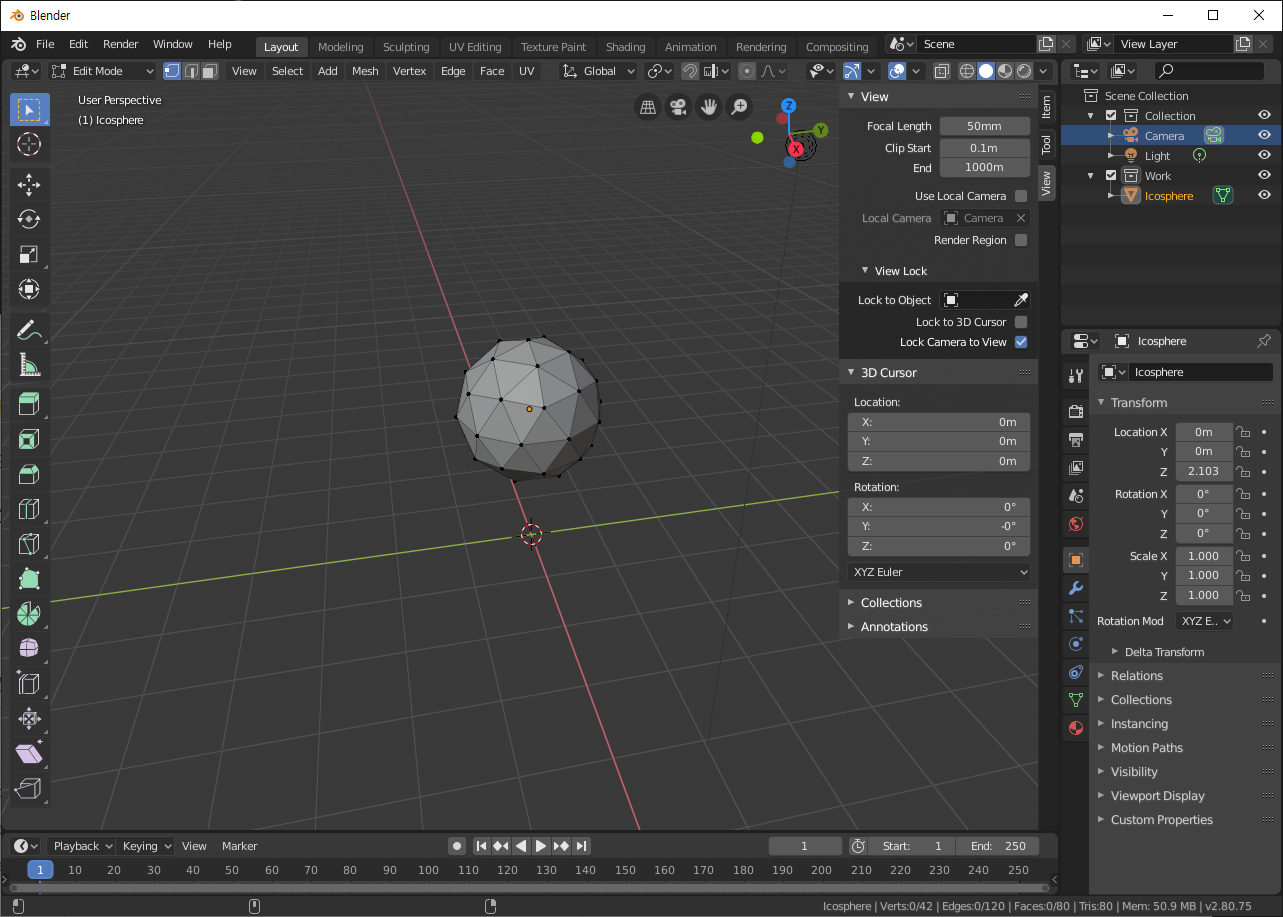Screen dimensions: 1283x917
Task: Open the Mesh menu
Action: coord(365,71)
